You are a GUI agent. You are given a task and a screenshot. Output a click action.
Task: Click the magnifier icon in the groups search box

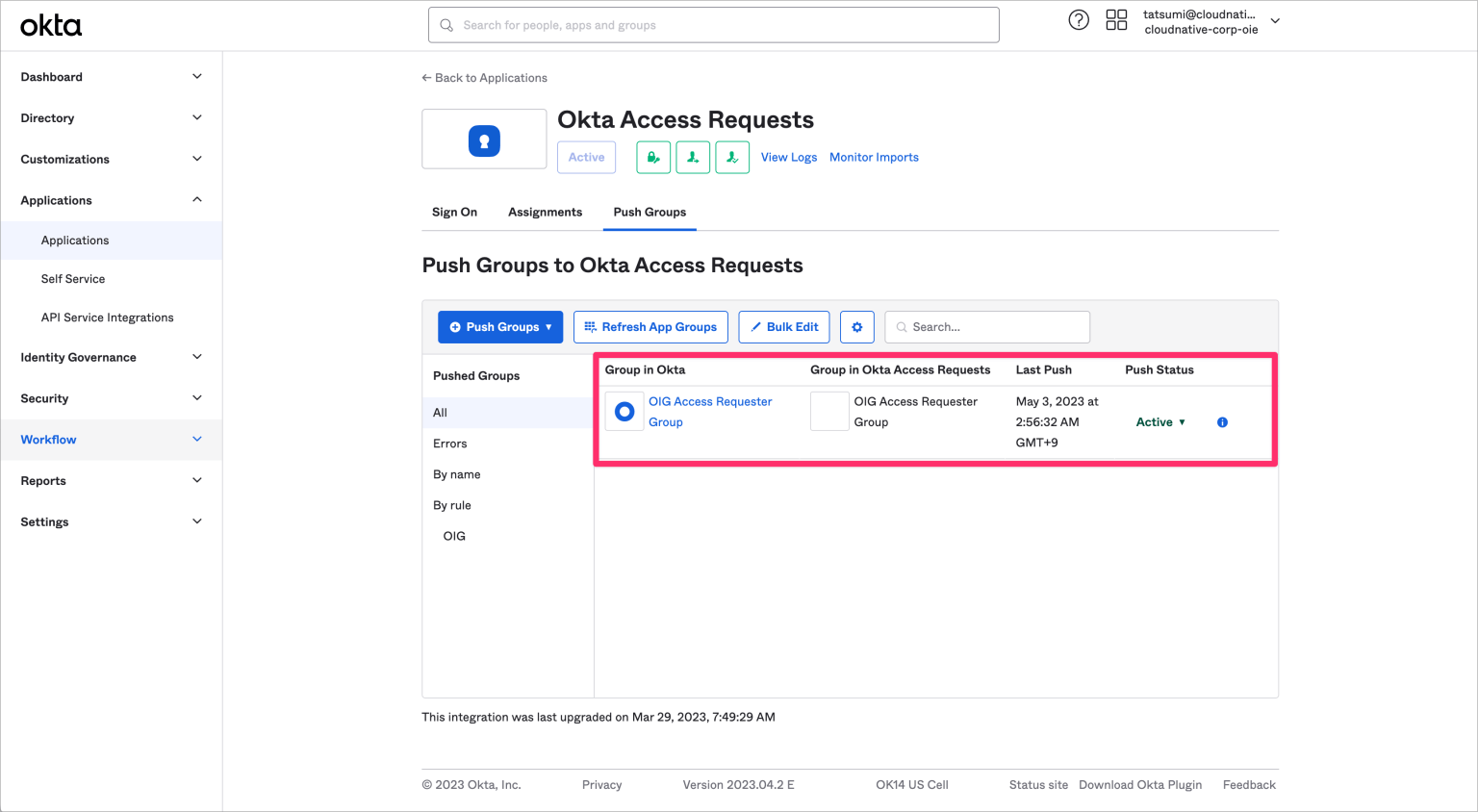[x=901, y=327]
